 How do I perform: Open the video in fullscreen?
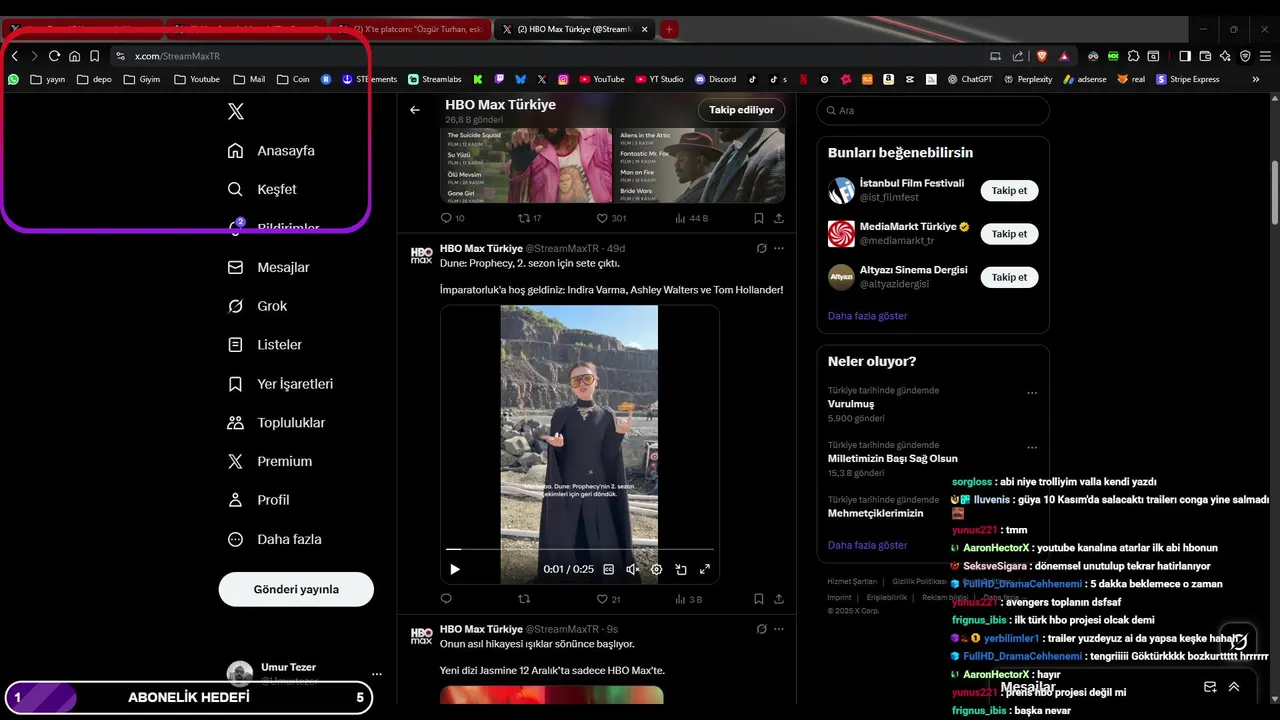(x=704, y=569)
